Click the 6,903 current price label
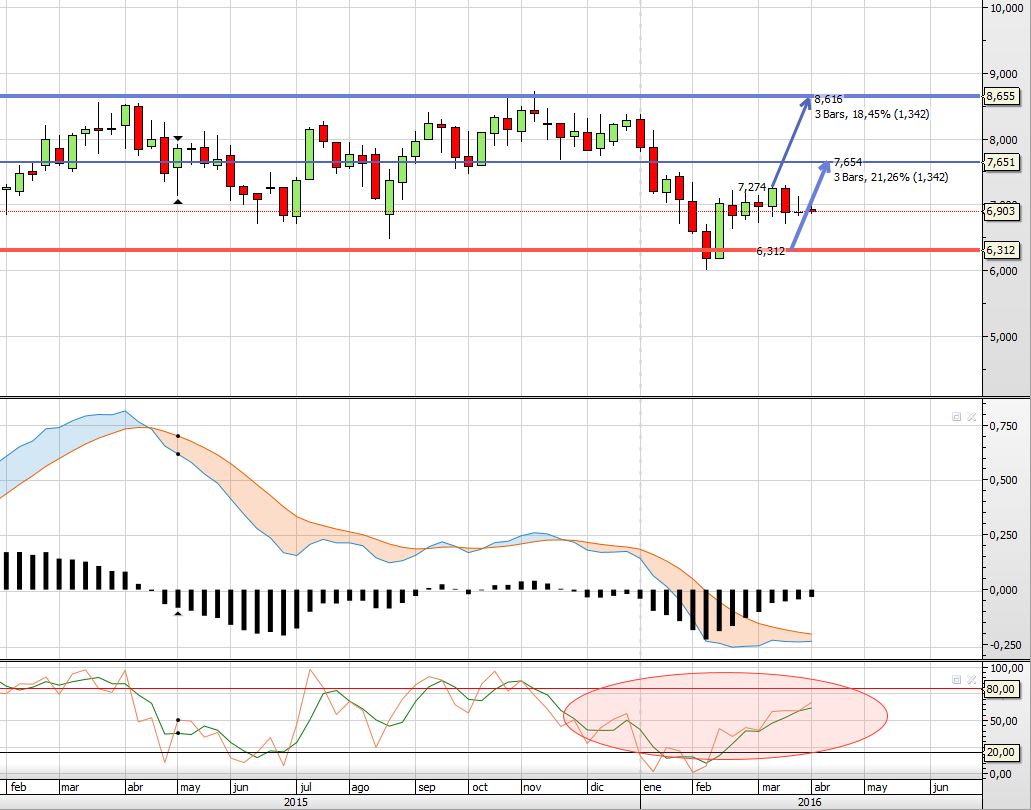The width and height of the screenshot is (1031, 810). (1001, 211)
